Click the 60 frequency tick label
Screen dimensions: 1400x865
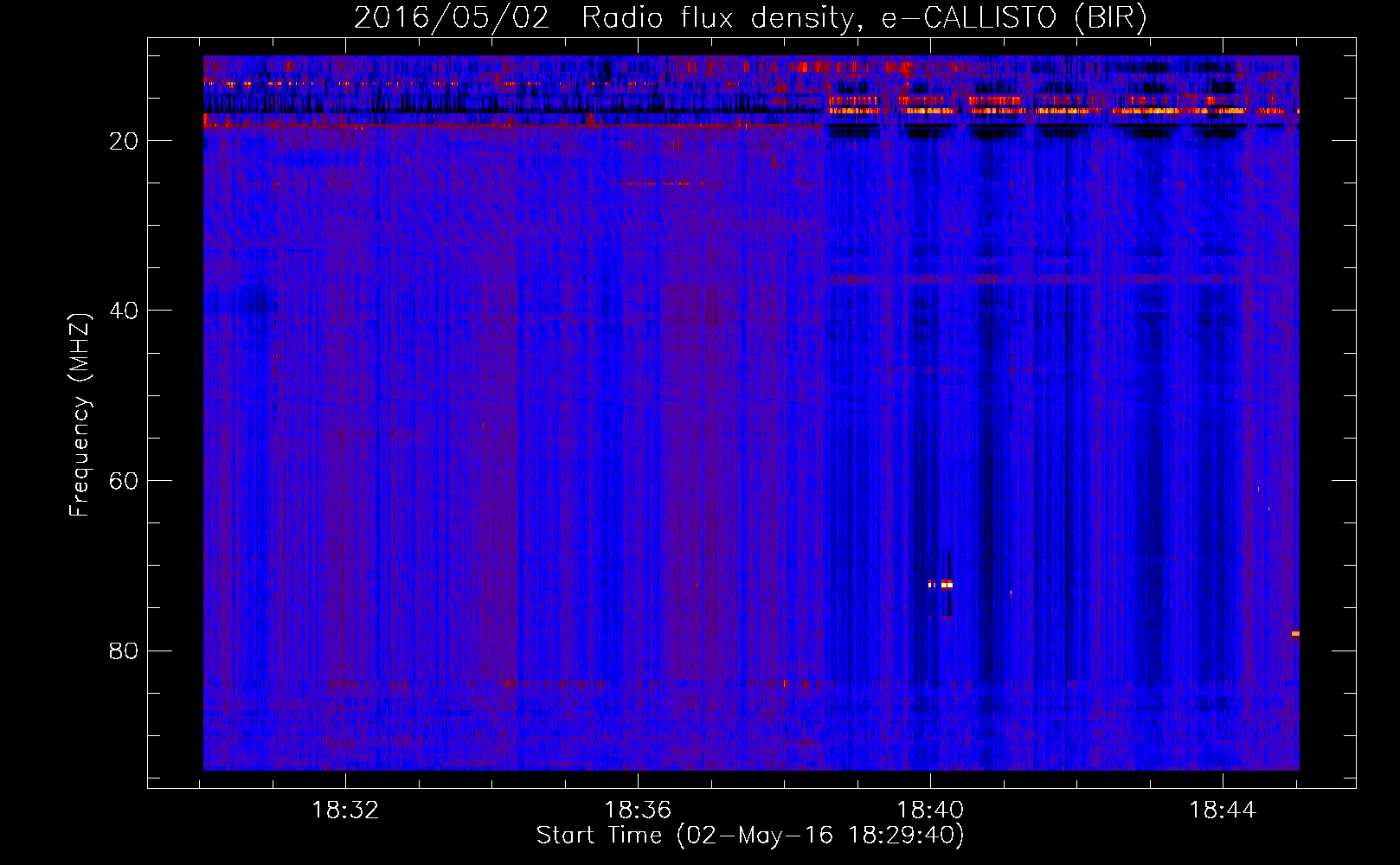(x=124, y=481)
